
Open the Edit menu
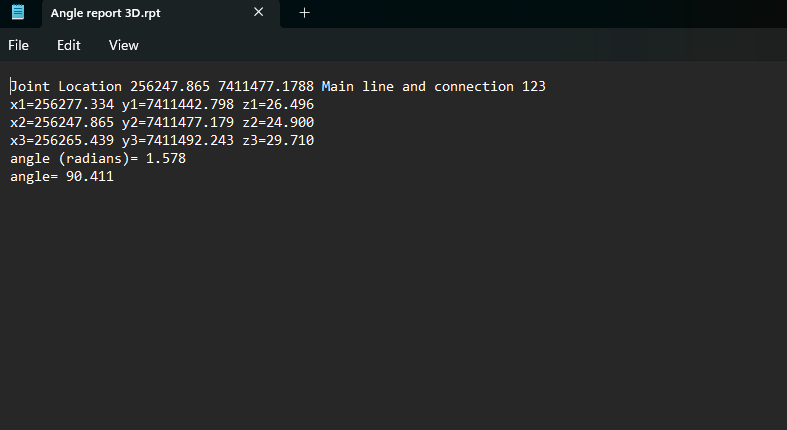click(68, 45)
